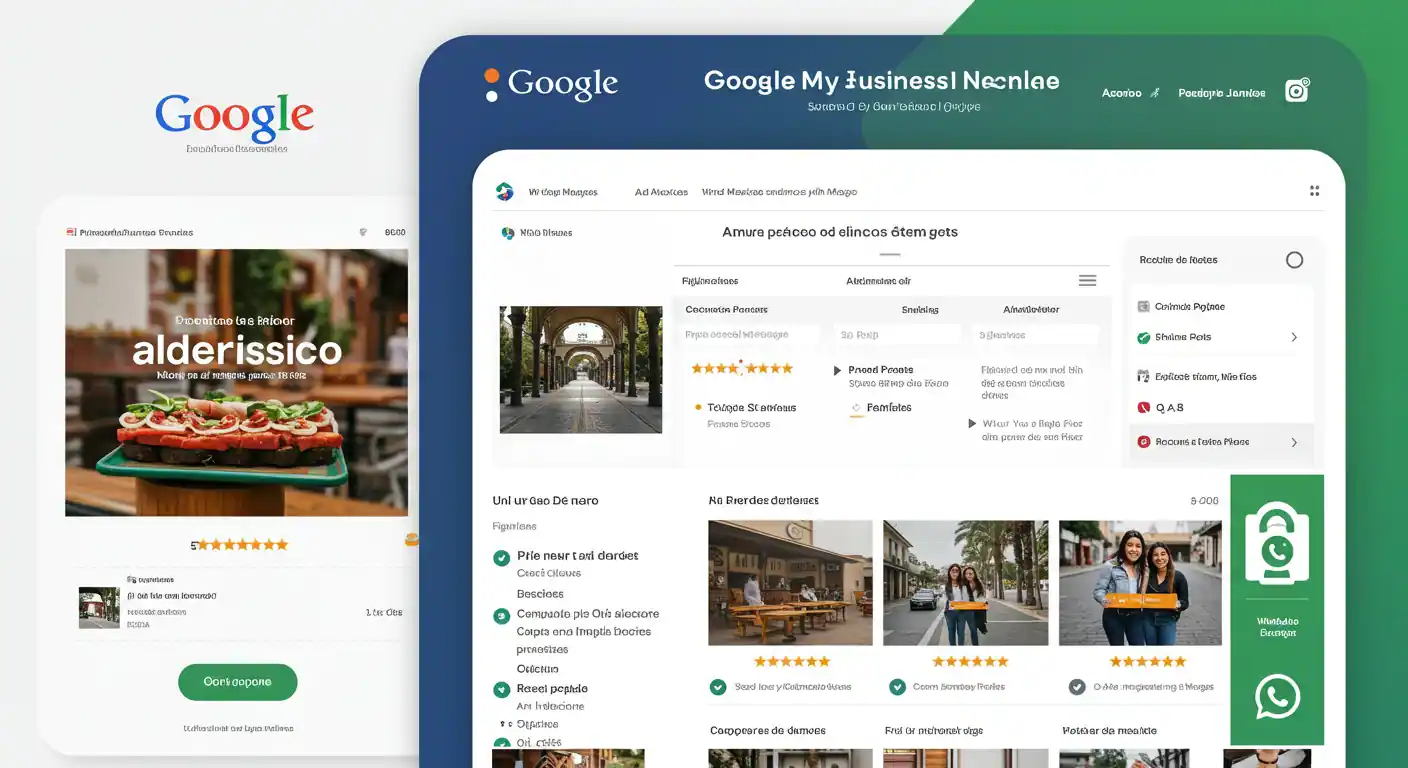Click the white phone badge icon in the green sidebar
1408x768 pixels.
tap(1276, 543)
